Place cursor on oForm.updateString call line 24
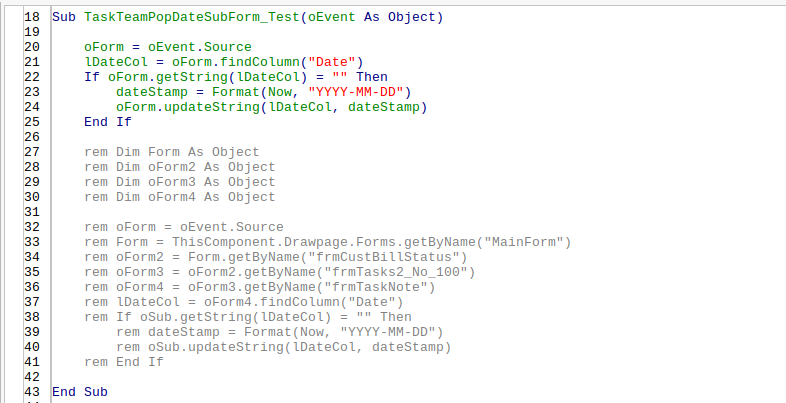 [x=272, y=107]
